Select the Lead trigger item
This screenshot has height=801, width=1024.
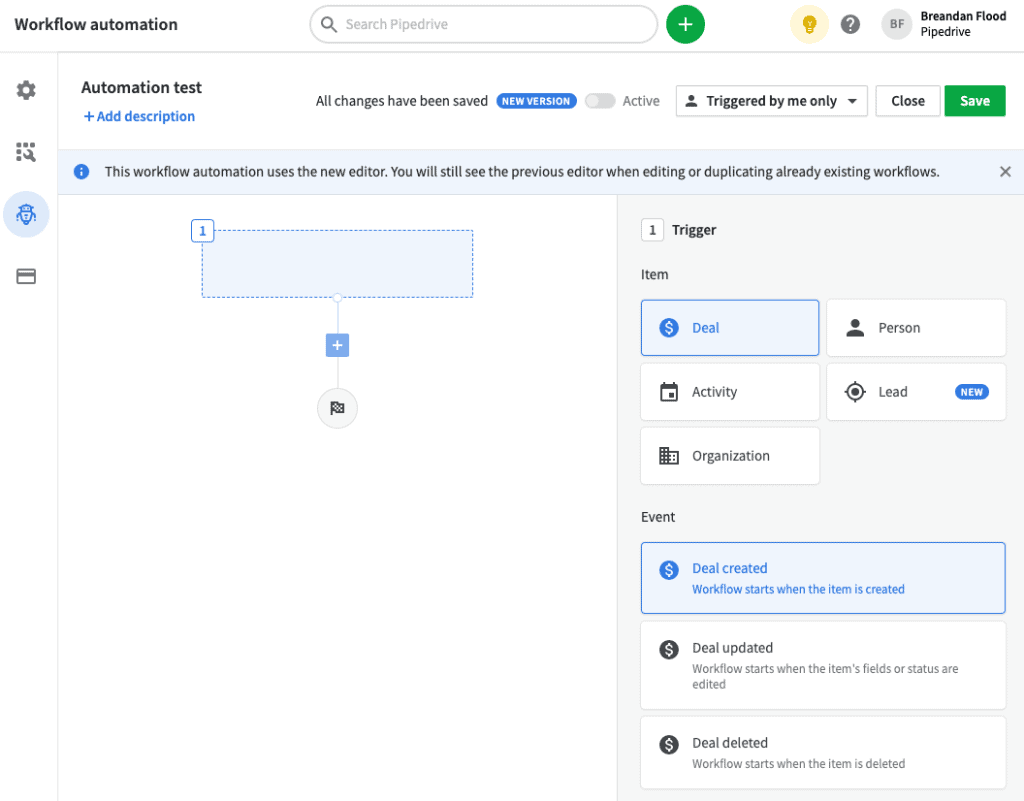coord(916,391)
